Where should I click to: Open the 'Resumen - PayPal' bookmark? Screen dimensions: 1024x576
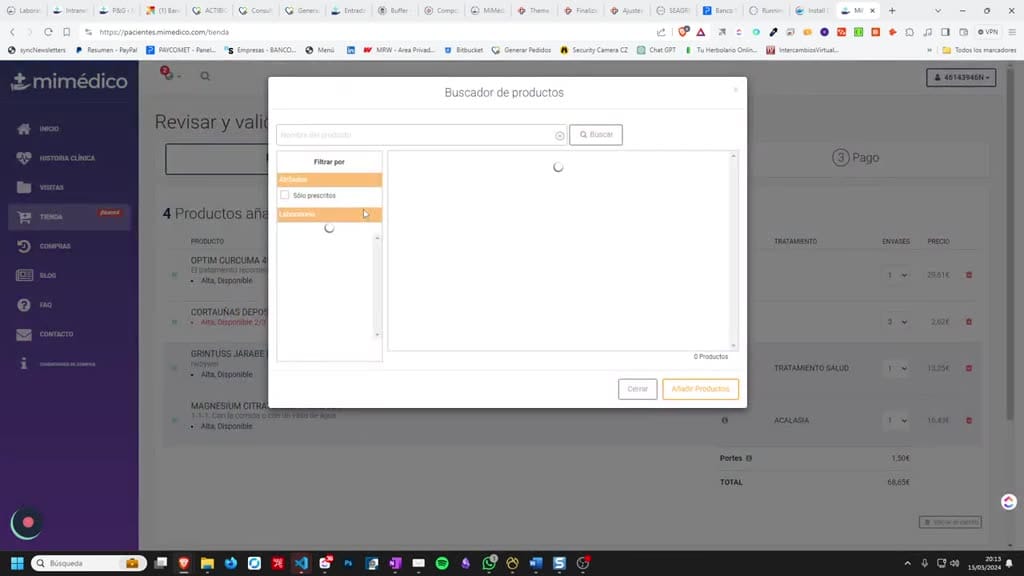click(x=106, y=50)
